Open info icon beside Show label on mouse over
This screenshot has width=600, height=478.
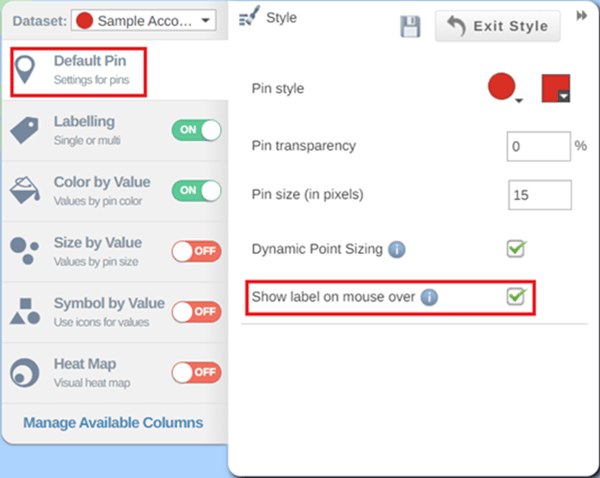(429, 297)
